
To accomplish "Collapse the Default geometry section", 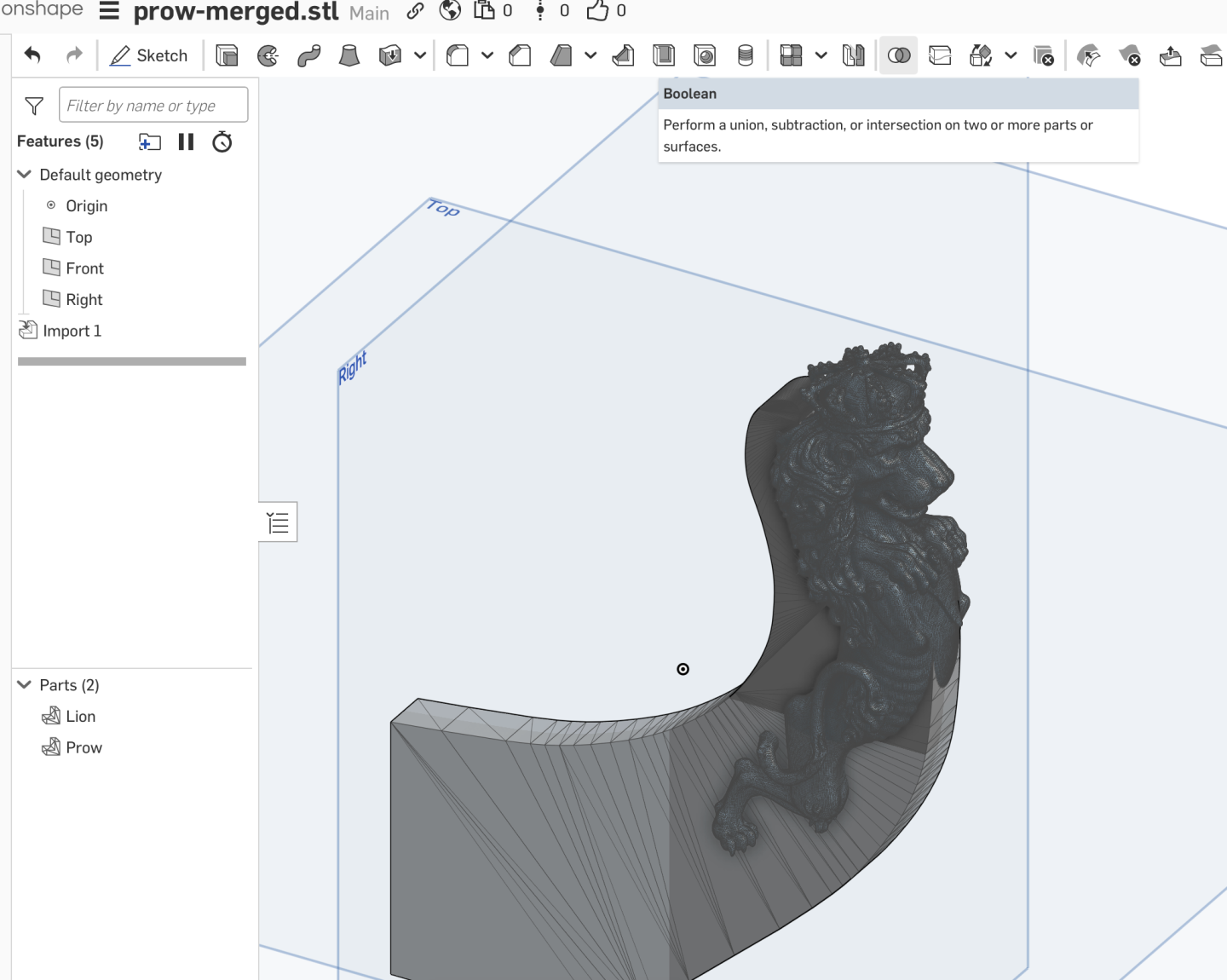I will [23, 174].
